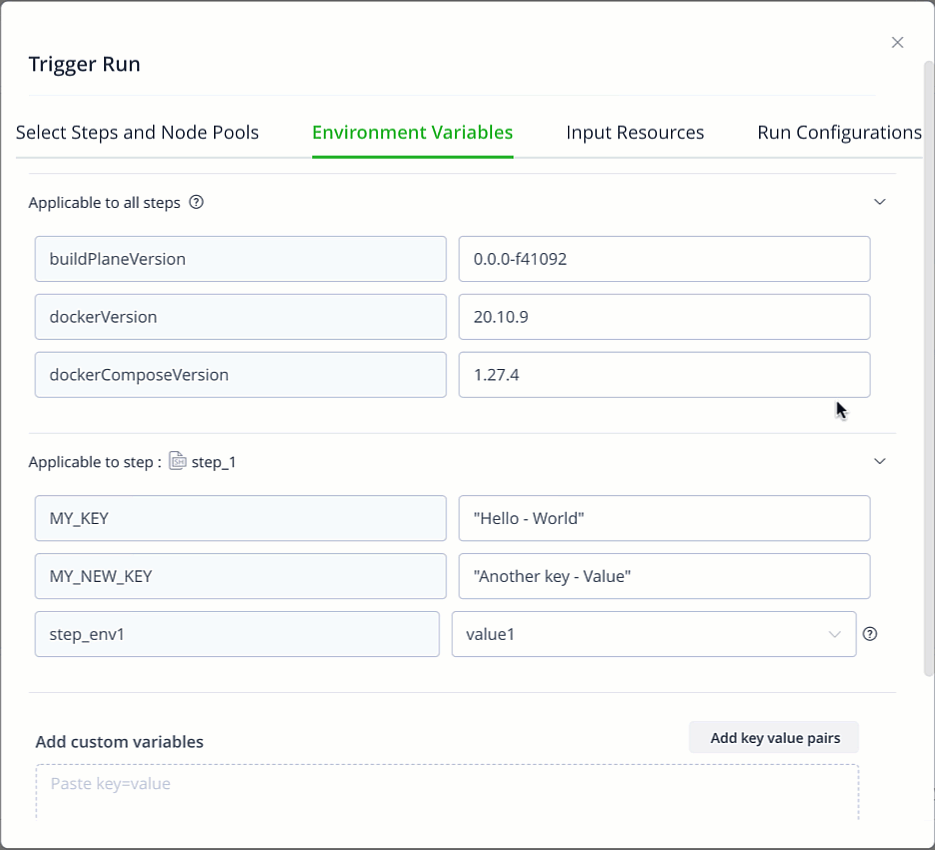Switch to Select Steps and Node Pools tab
The width and height of the screenshot is (935, 850).
click(137, 133)
